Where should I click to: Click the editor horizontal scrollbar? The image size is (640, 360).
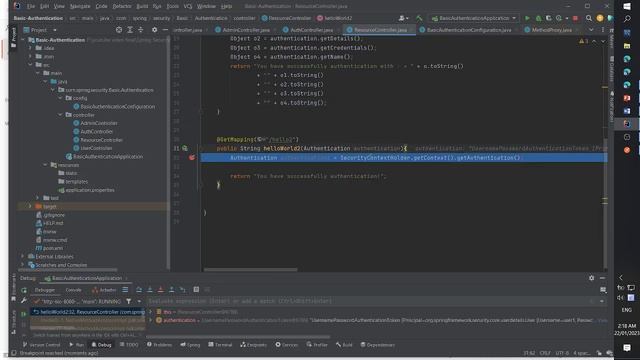[251, 269]
